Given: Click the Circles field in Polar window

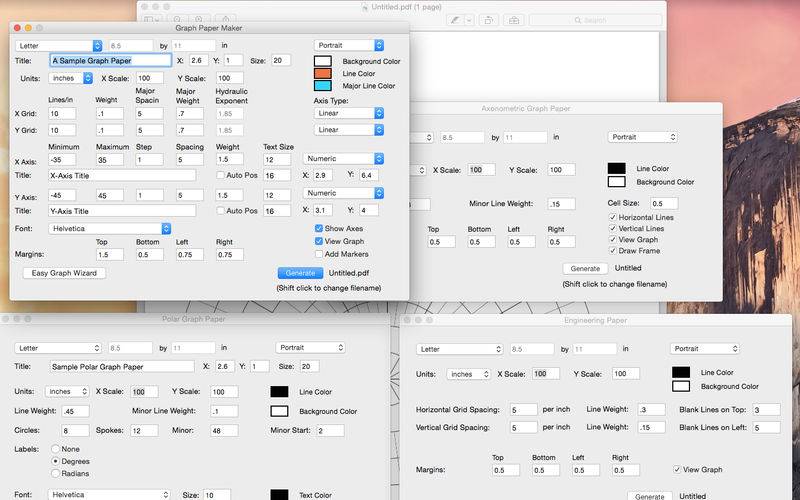Looking at the screenshot, I should [x=75, y=431].
